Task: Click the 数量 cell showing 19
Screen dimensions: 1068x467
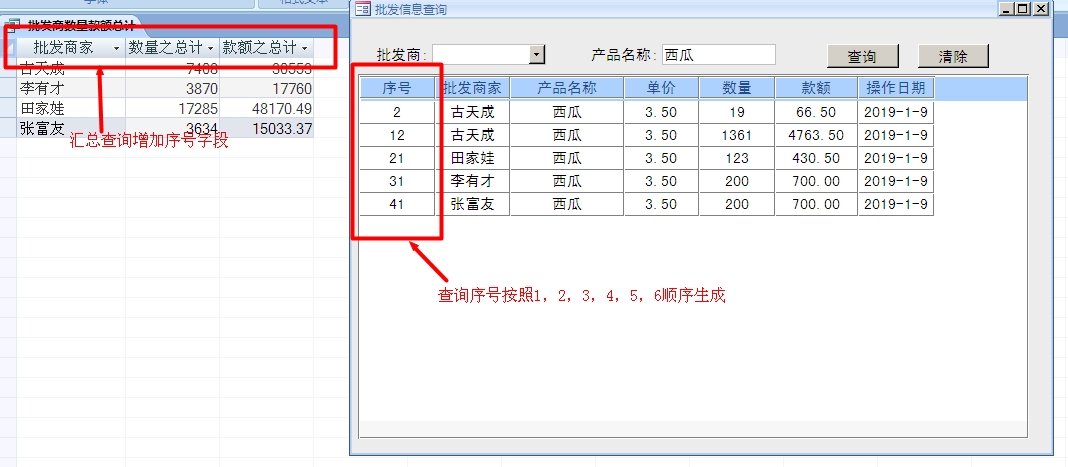Action: pos(737,113)
